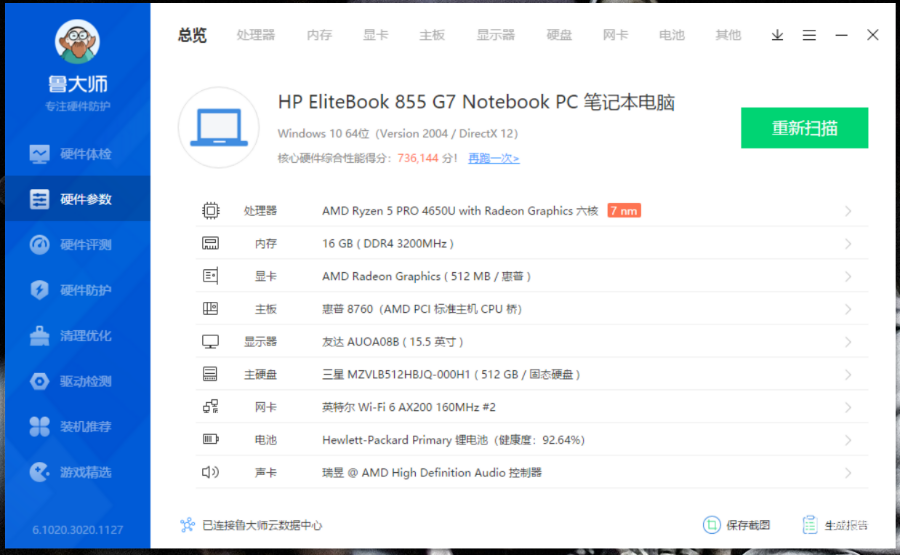The image size is (900, 555).
Task: Expand the 显卡 Radeon Graphics row chevron
Action: coord(848,277)
